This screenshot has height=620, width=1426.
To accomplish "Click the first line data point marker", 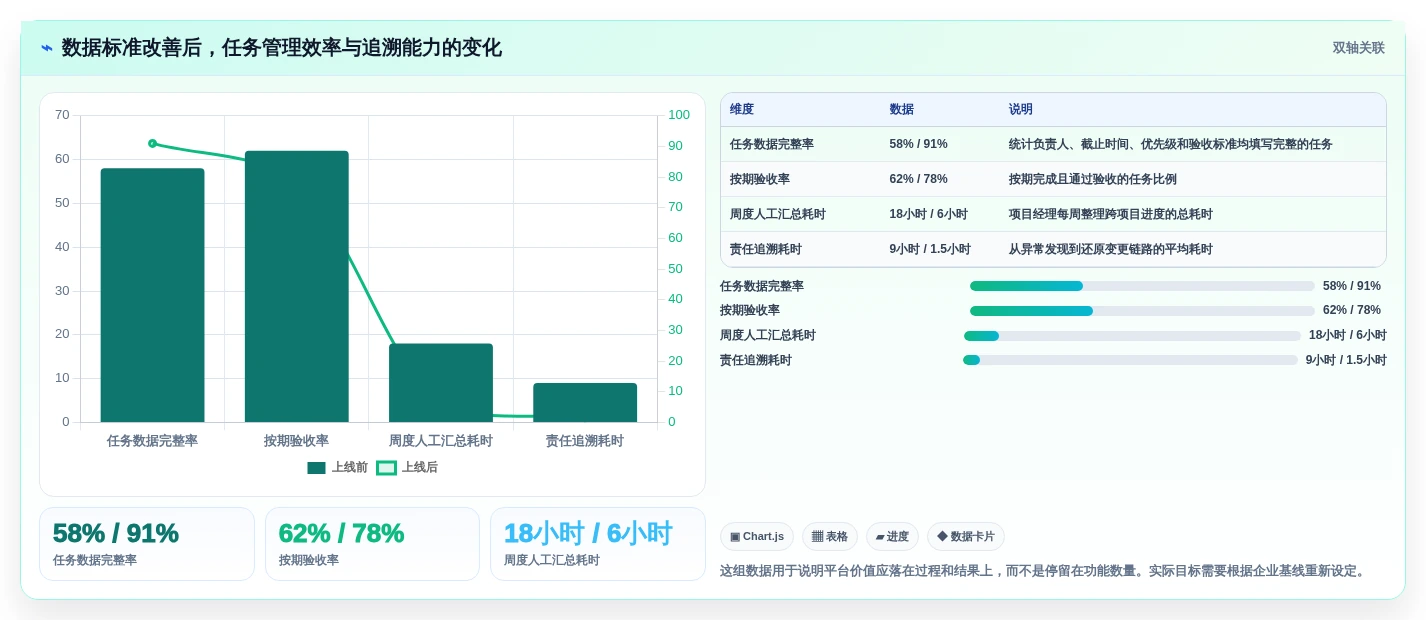I will 152,143.
